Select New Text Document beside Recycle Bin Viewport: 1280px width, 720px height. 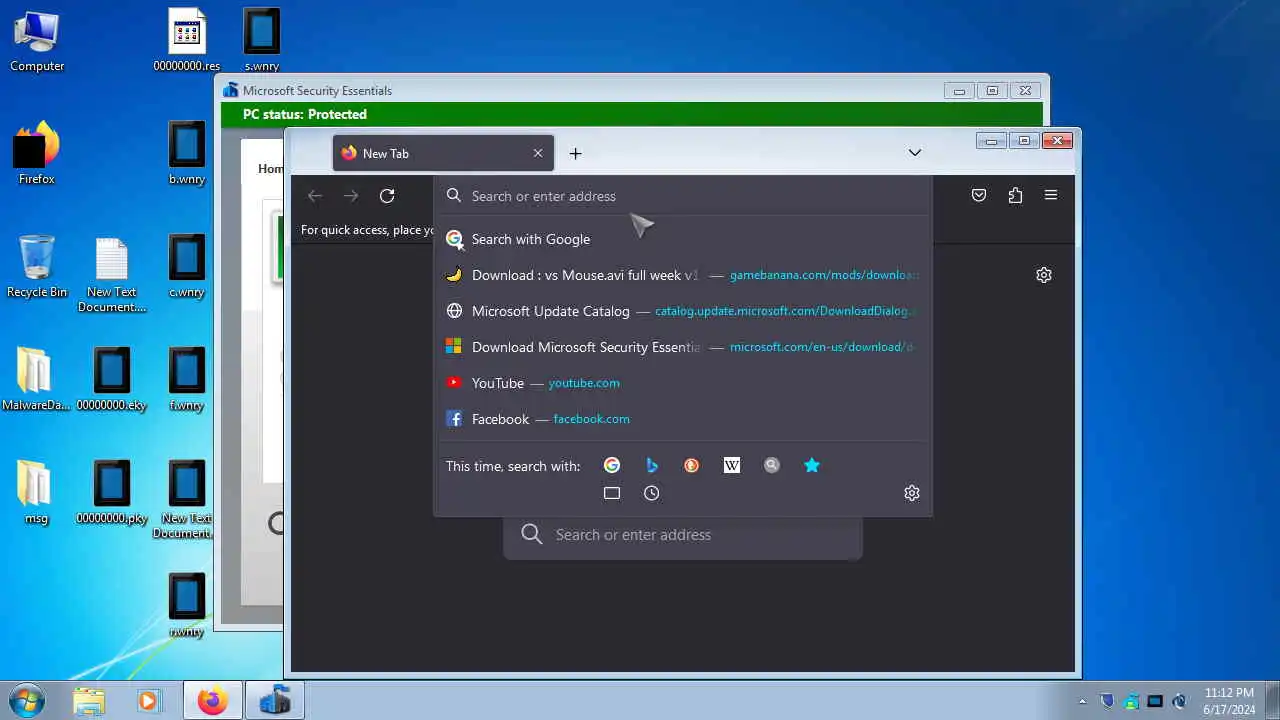click(x=112, y=274)
